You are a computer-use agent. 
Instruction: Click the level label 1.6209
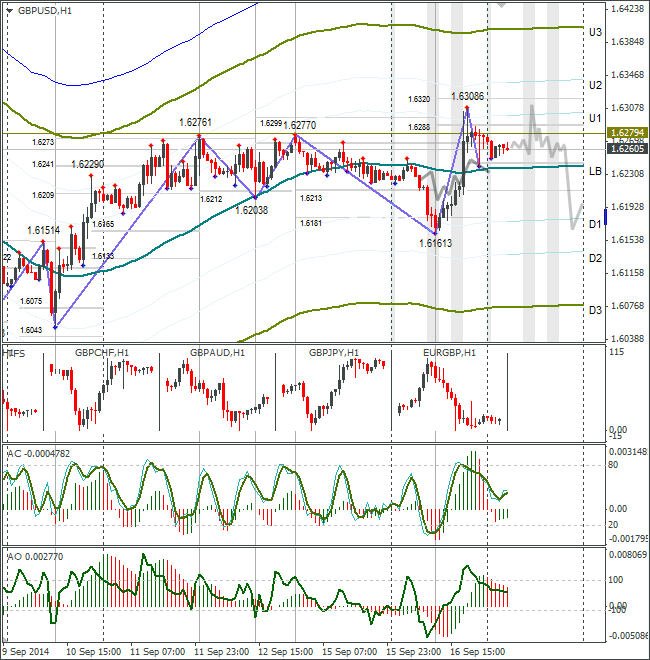pyautogui.click(x=43, y=195)
